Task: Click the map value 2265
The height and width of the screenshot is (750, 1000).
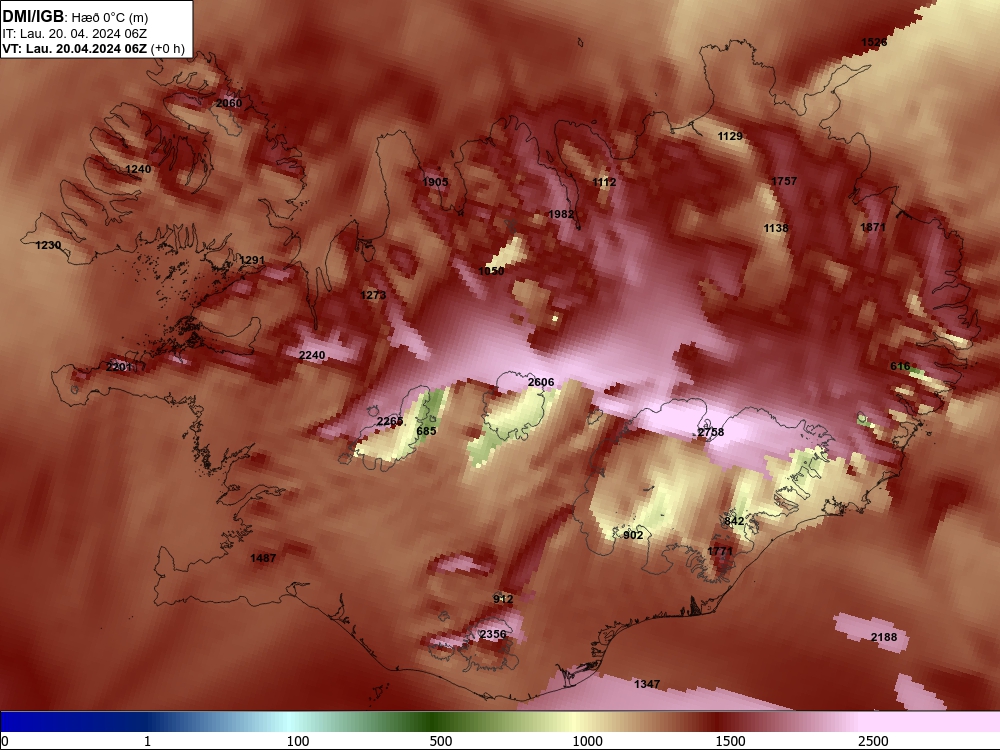Action: tap(390, 422)
